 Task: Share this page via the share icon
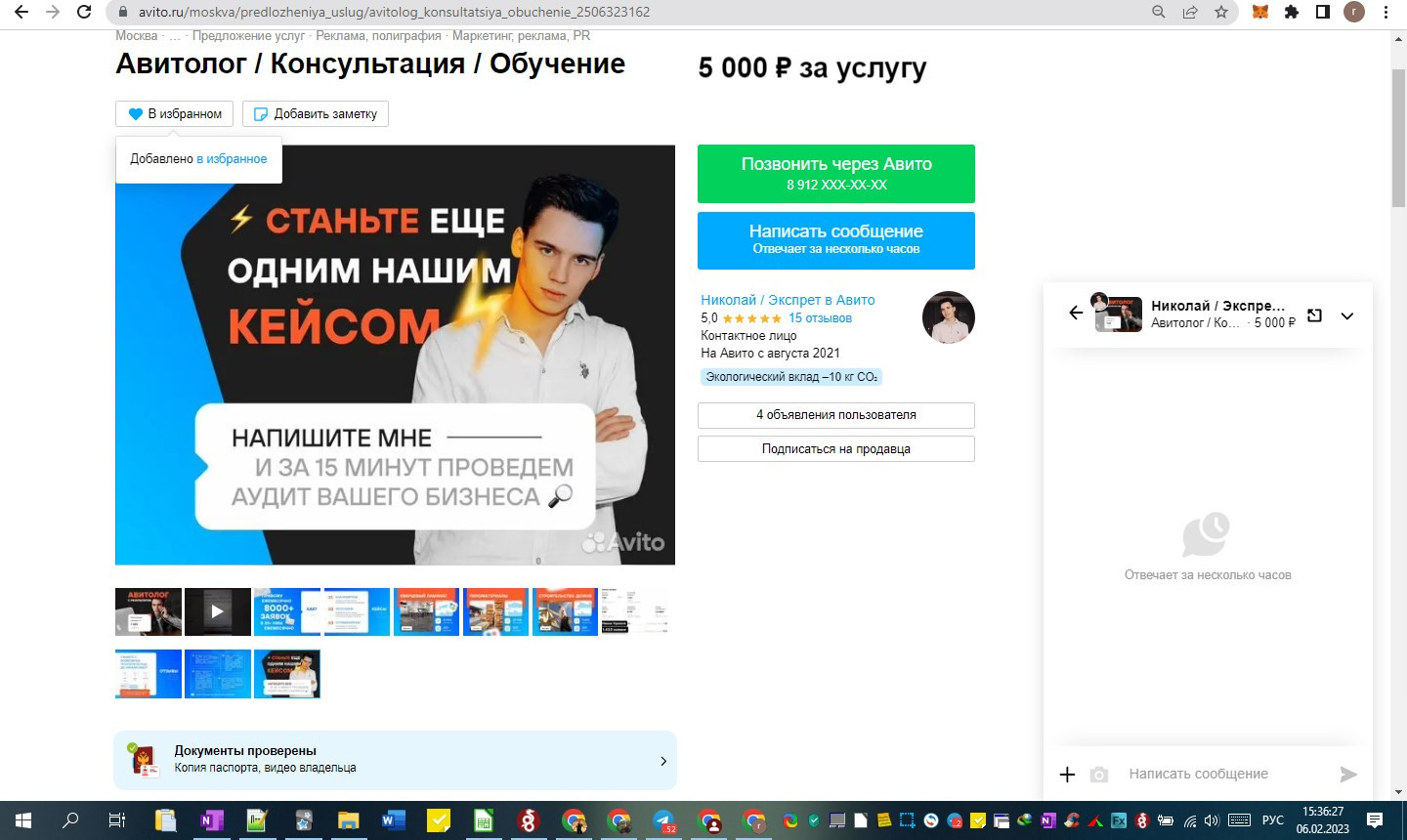tap(1190, 12)
